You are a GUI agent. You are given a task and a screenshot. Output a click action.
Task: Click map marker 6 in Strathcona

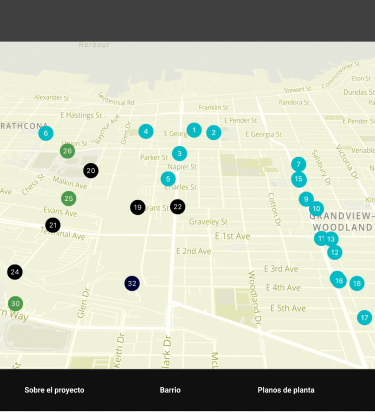(x=46, y=133)
